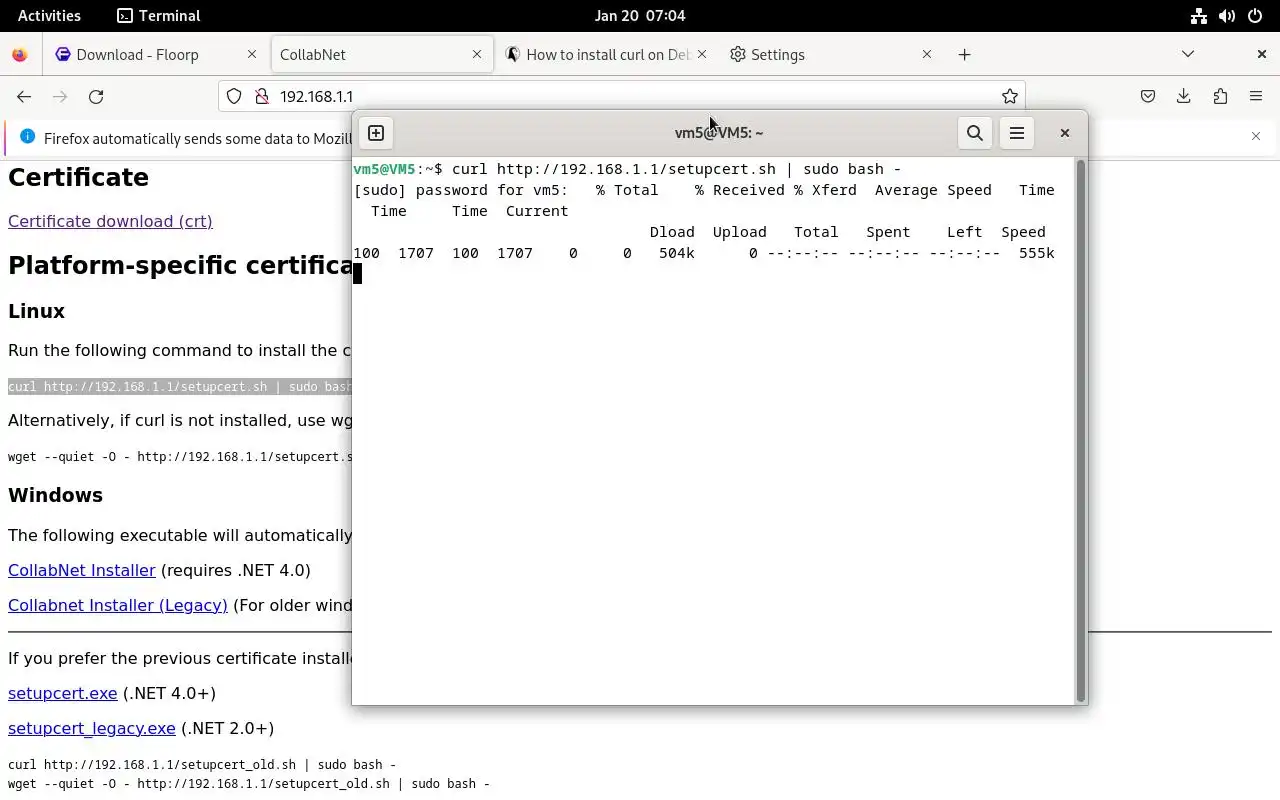
Task: Click Windows heading on page
Action: coord(55,495)
